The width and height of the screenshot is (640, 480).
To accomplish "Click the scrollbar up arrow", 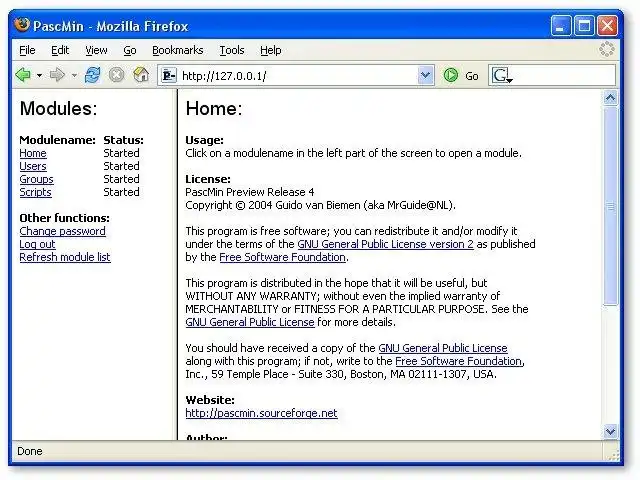I will [610, 98].
